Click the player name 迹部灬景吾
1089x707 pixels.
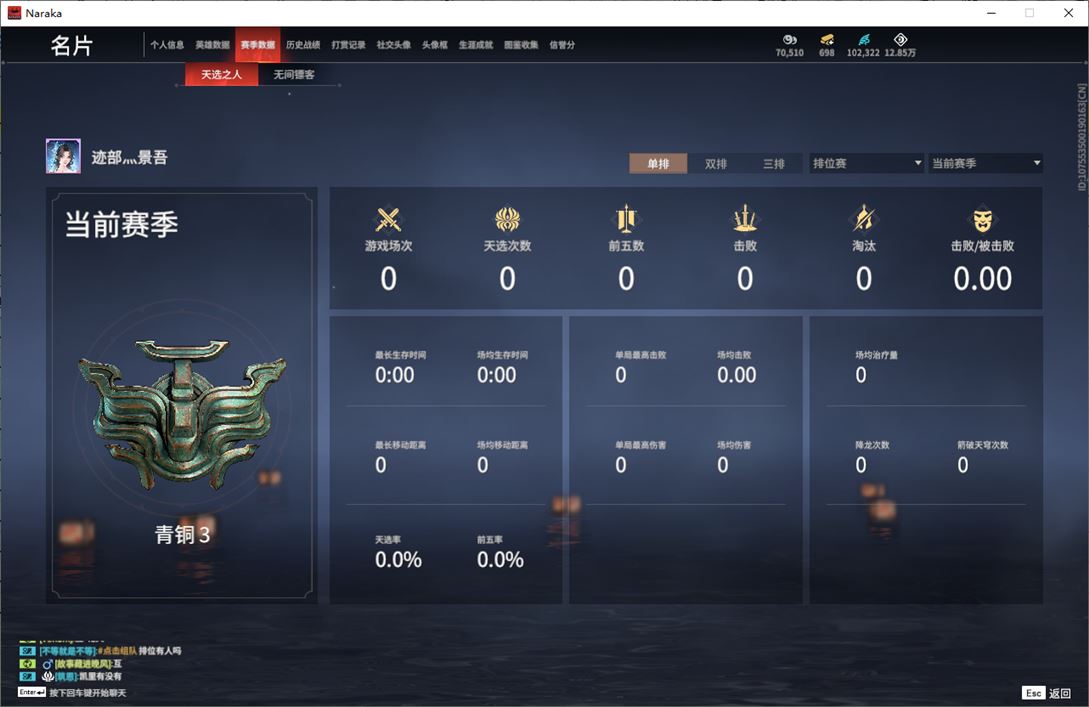coord(129,158)
